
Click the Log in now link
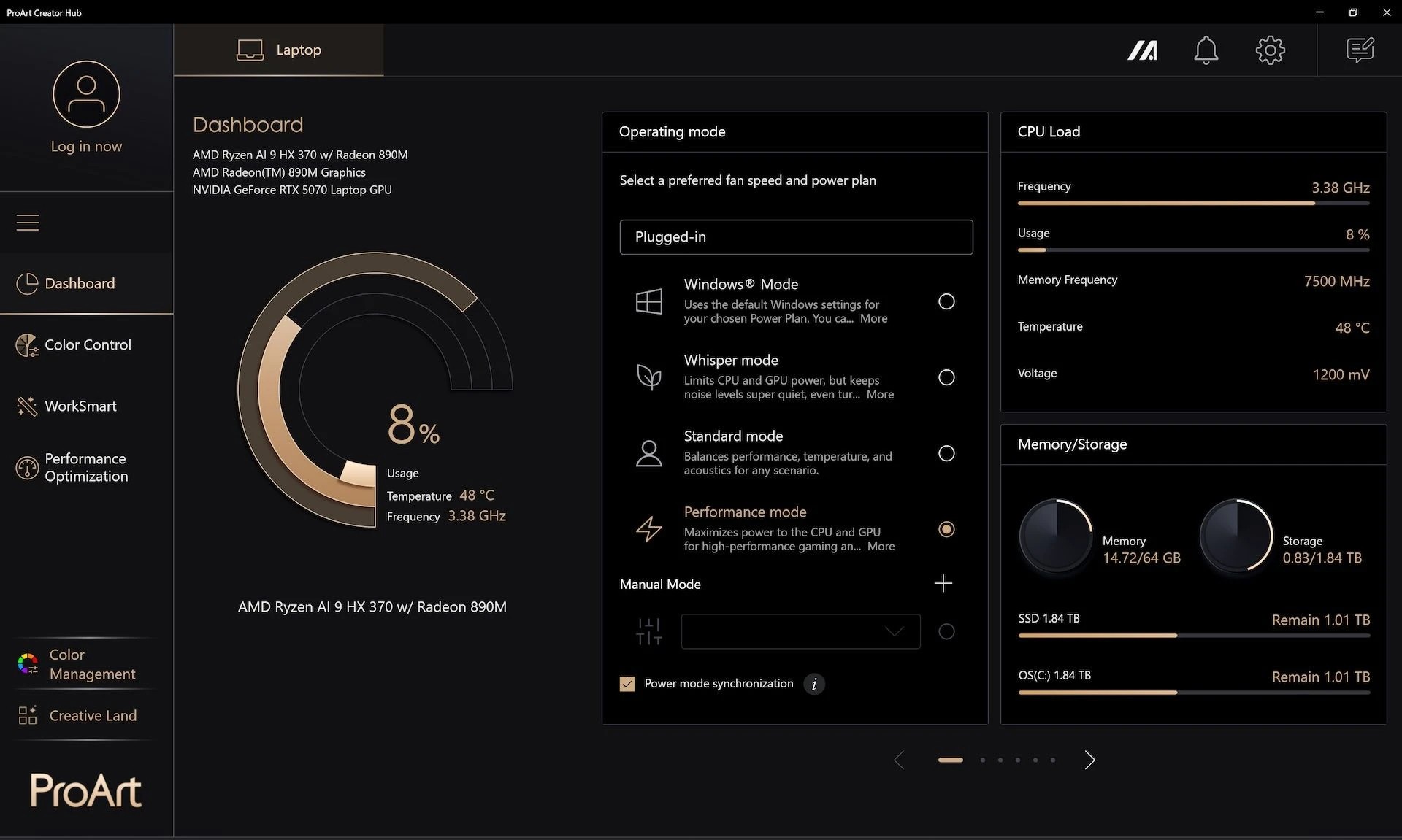[86, 146]
